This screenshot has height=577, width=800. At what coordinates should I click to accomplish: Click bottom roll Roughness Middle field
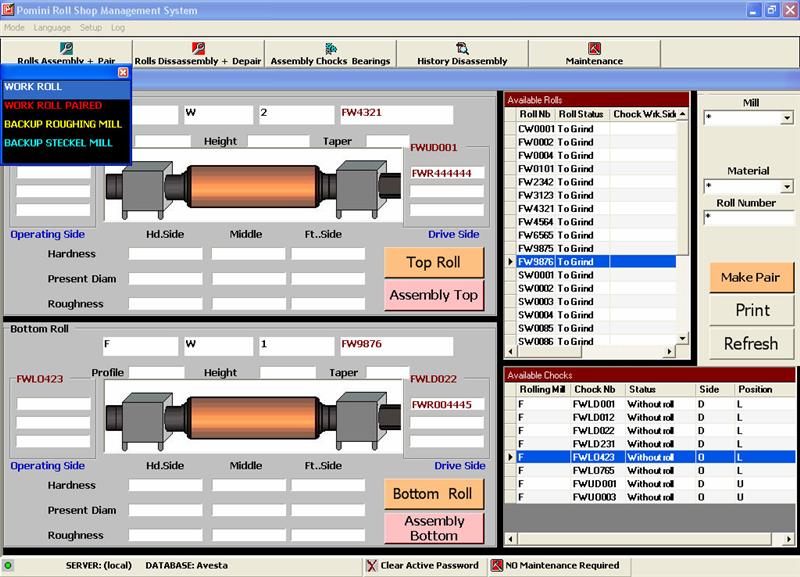[x=249, y=535]
